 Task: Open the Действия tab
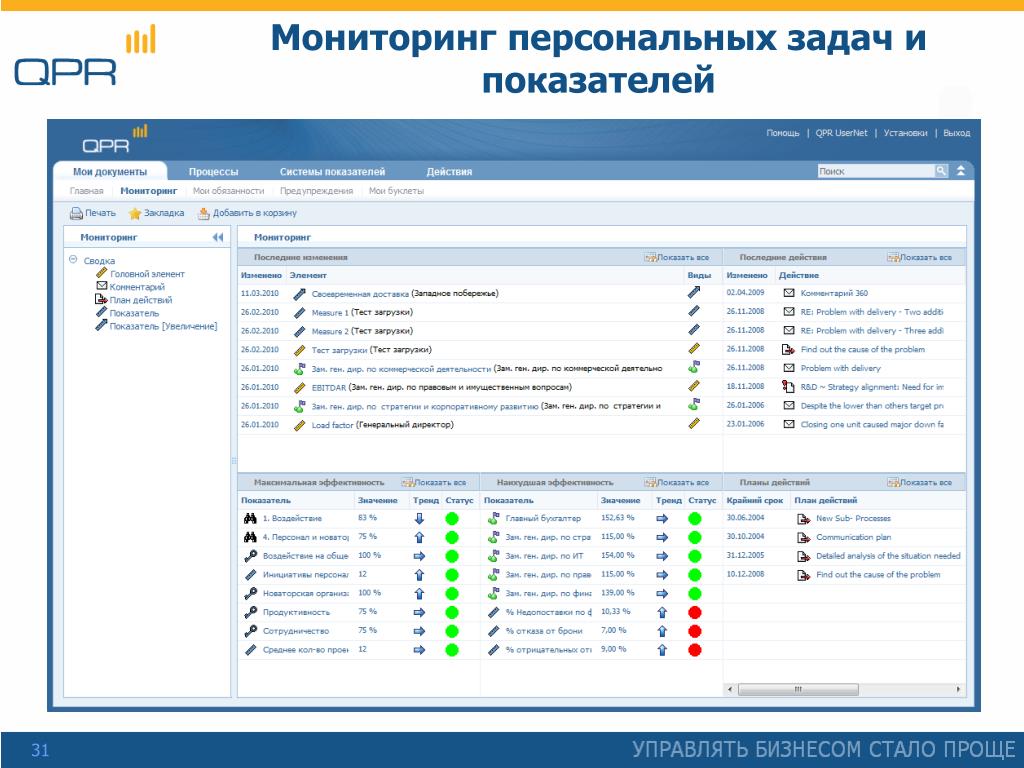coord(449,172)
